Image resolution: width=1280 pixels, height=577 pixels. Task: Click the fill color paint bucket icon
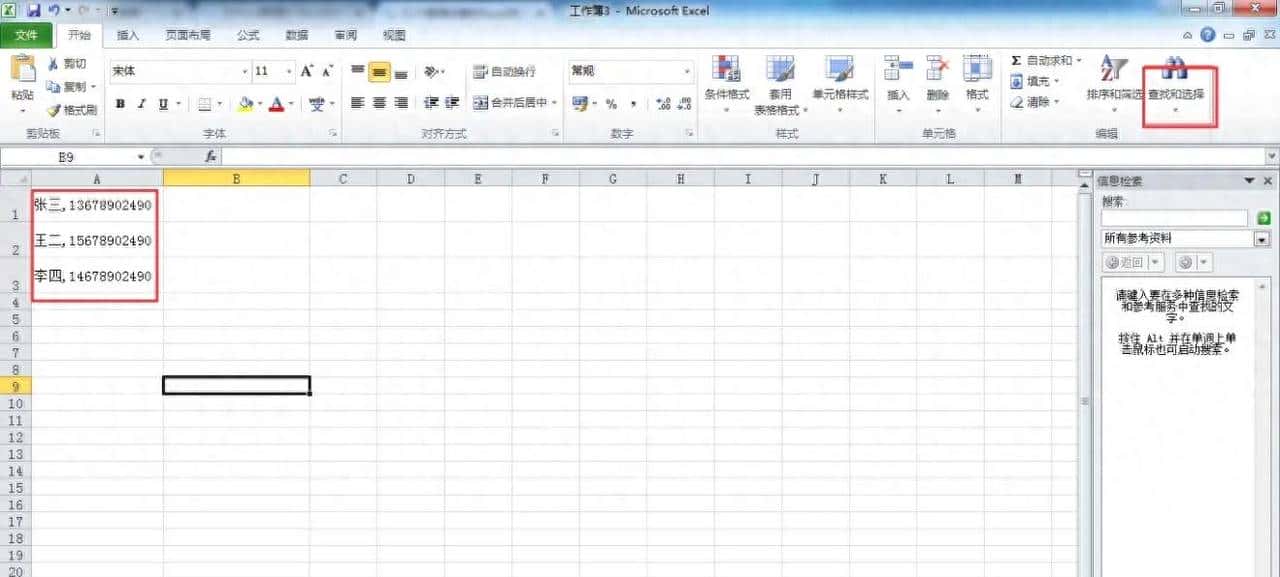pos(246,103)
